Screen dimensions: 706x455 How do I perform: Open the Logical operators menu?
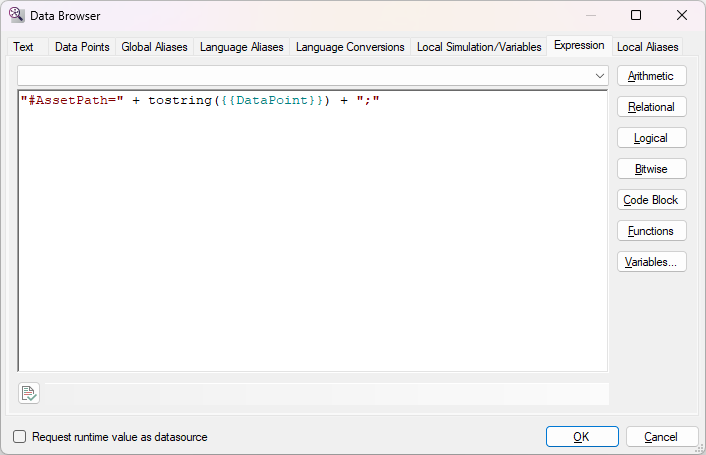pos(651,138)
